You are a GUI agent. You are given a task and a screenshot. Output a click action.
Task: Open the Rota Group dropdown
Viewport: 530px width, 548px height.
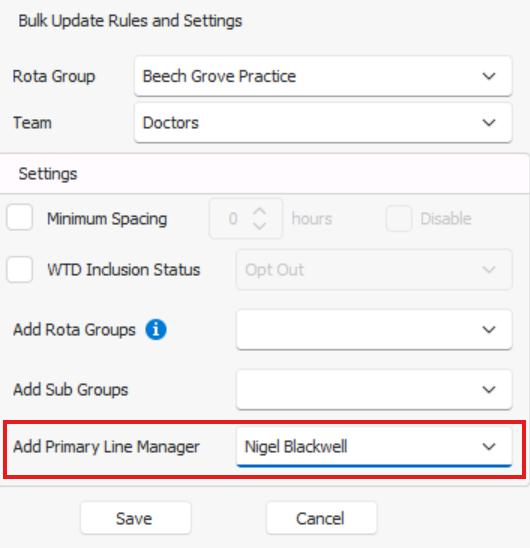pos(323,76)
